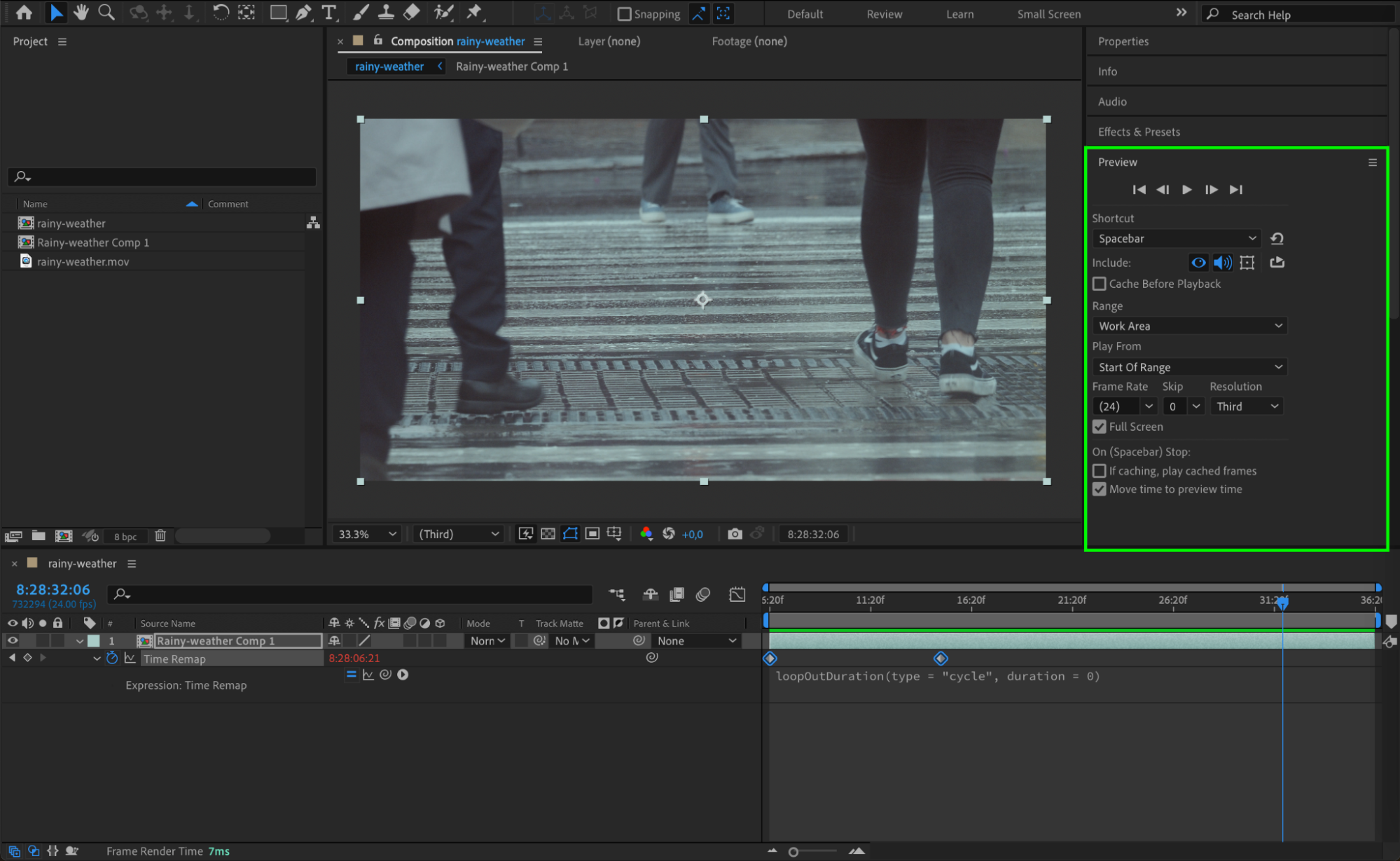Uncheck the Full Screen checkbox

(1100, 427)
